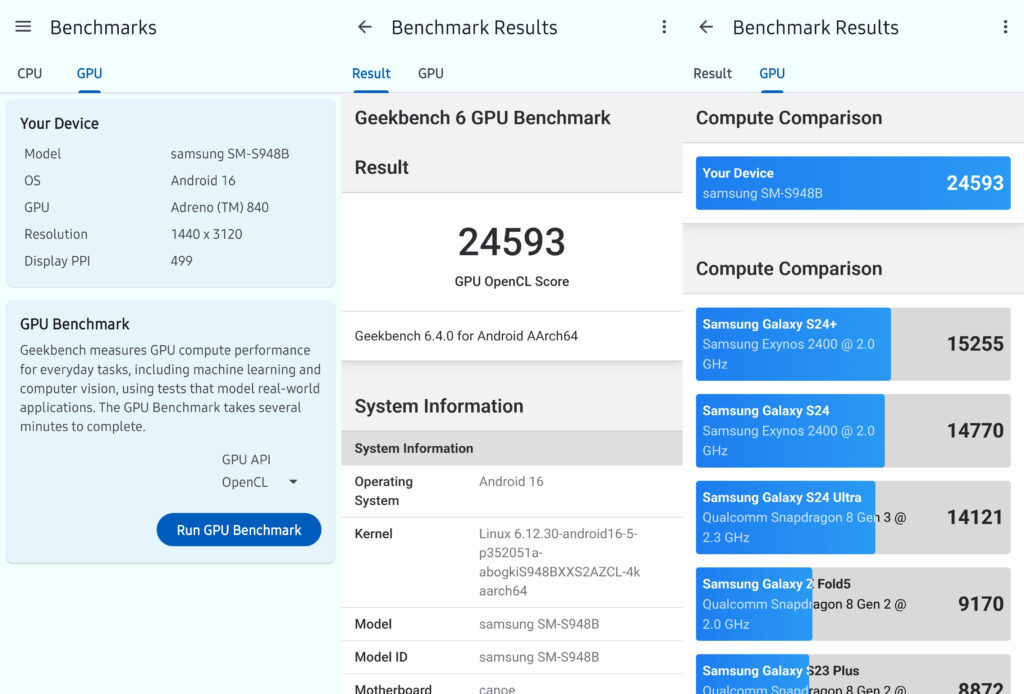Open the hamburger menu in Benchmarks
The width and height of the screenshot is (1024, 694).
pos(23,27)
